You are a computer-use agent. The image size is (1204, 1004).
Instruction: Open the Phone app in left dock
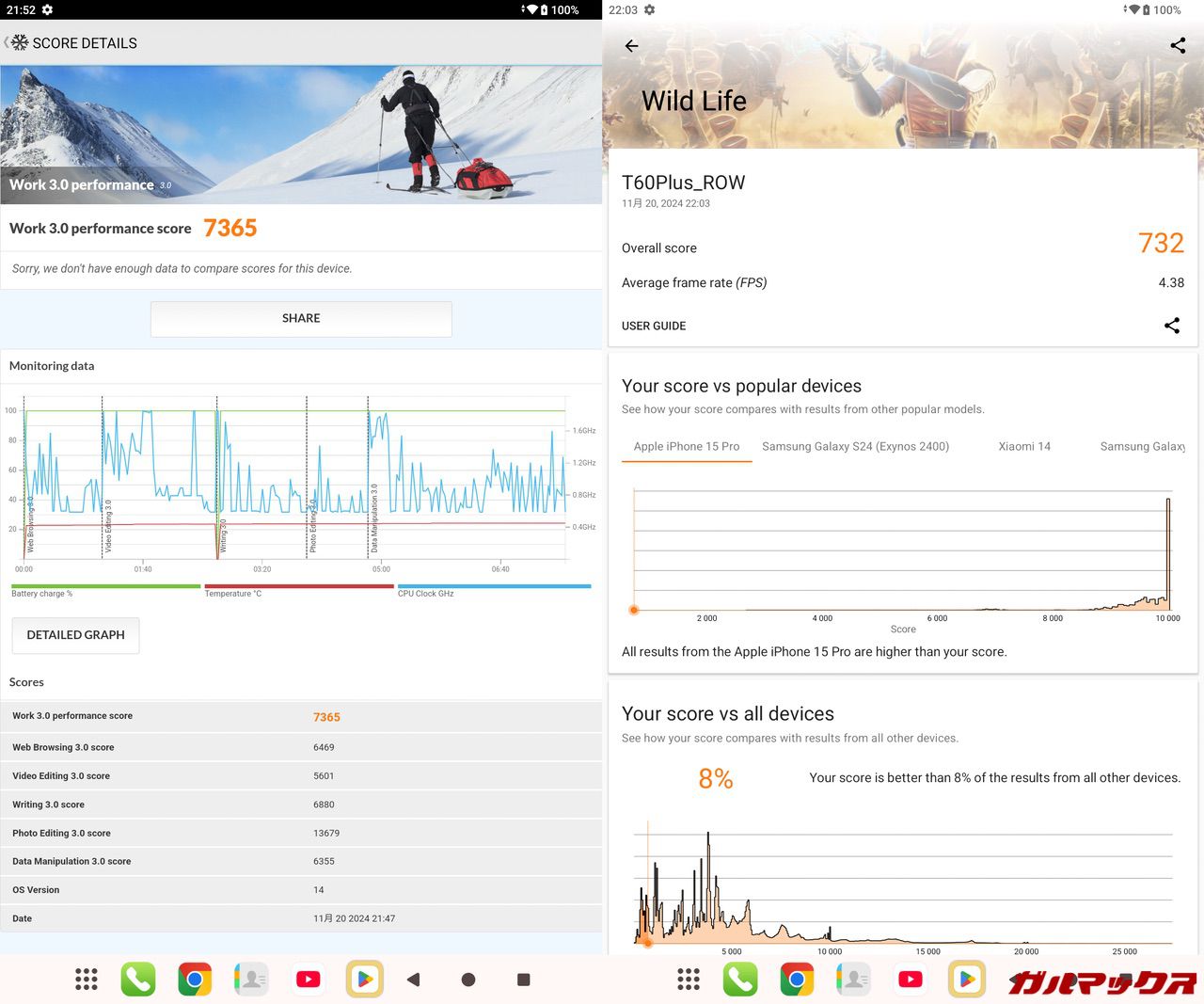(138, 980)
